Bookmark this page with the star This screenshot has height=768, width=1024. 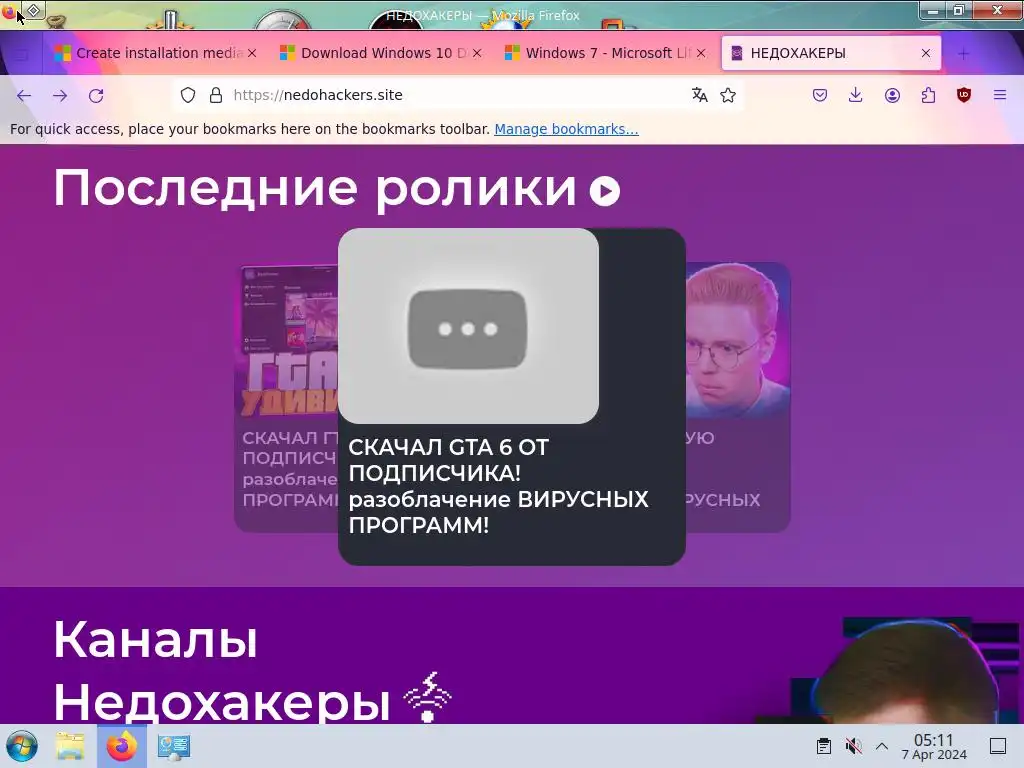(x=728, y=95)
